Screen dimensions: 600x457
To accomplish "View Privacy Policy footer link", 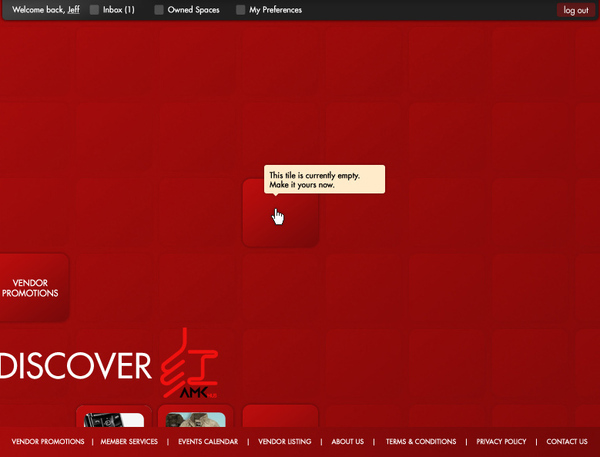I will point(501,441).
